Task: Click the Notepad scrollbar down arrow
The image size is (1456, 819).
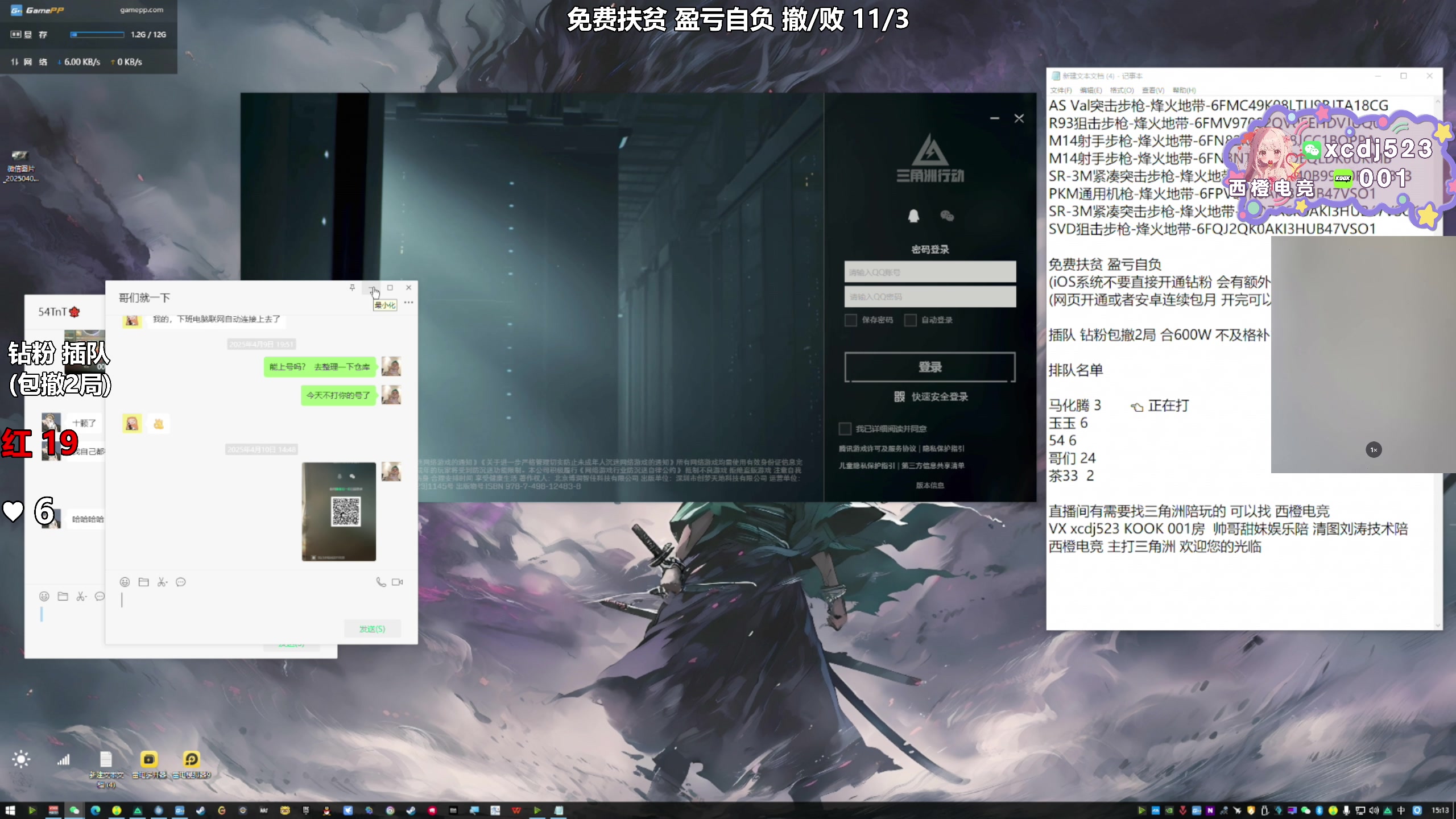Action: [x=1438, y=626]
